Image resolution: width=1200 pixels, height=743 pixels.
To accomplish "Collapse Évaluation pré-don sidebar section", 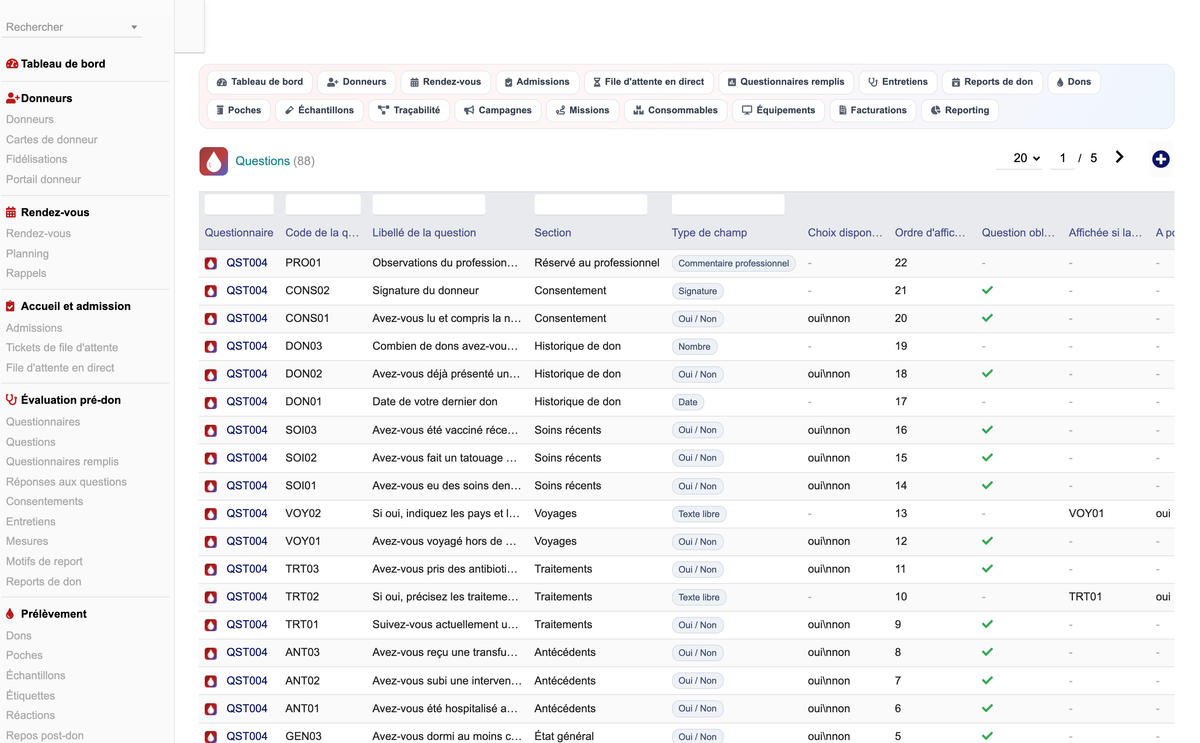I will [x=63, y=400].
